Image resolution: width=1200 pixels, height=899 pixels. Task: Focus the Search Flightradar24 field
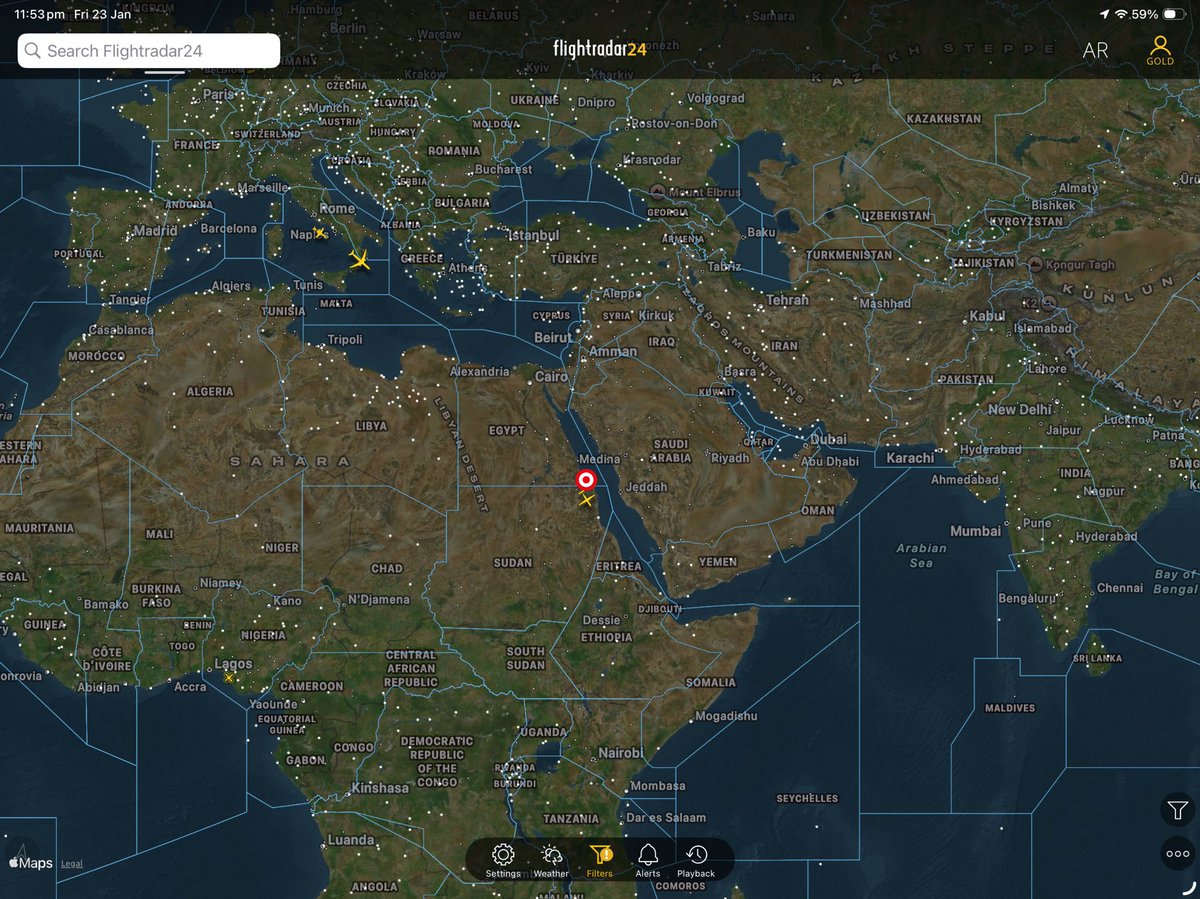click(149, 51)
